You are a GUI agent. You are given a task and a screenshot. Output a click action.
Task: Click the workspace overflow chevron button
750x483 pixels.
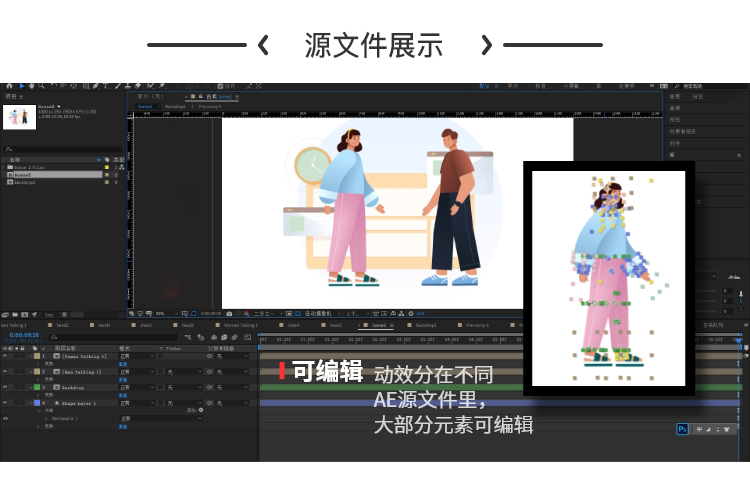tap(651, 86)
